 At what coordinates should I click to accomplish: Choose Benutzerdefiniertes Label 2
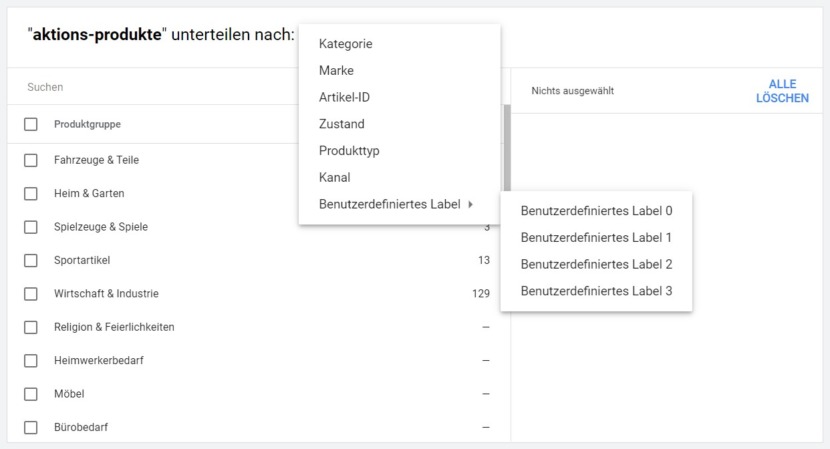tap(596, 264)
